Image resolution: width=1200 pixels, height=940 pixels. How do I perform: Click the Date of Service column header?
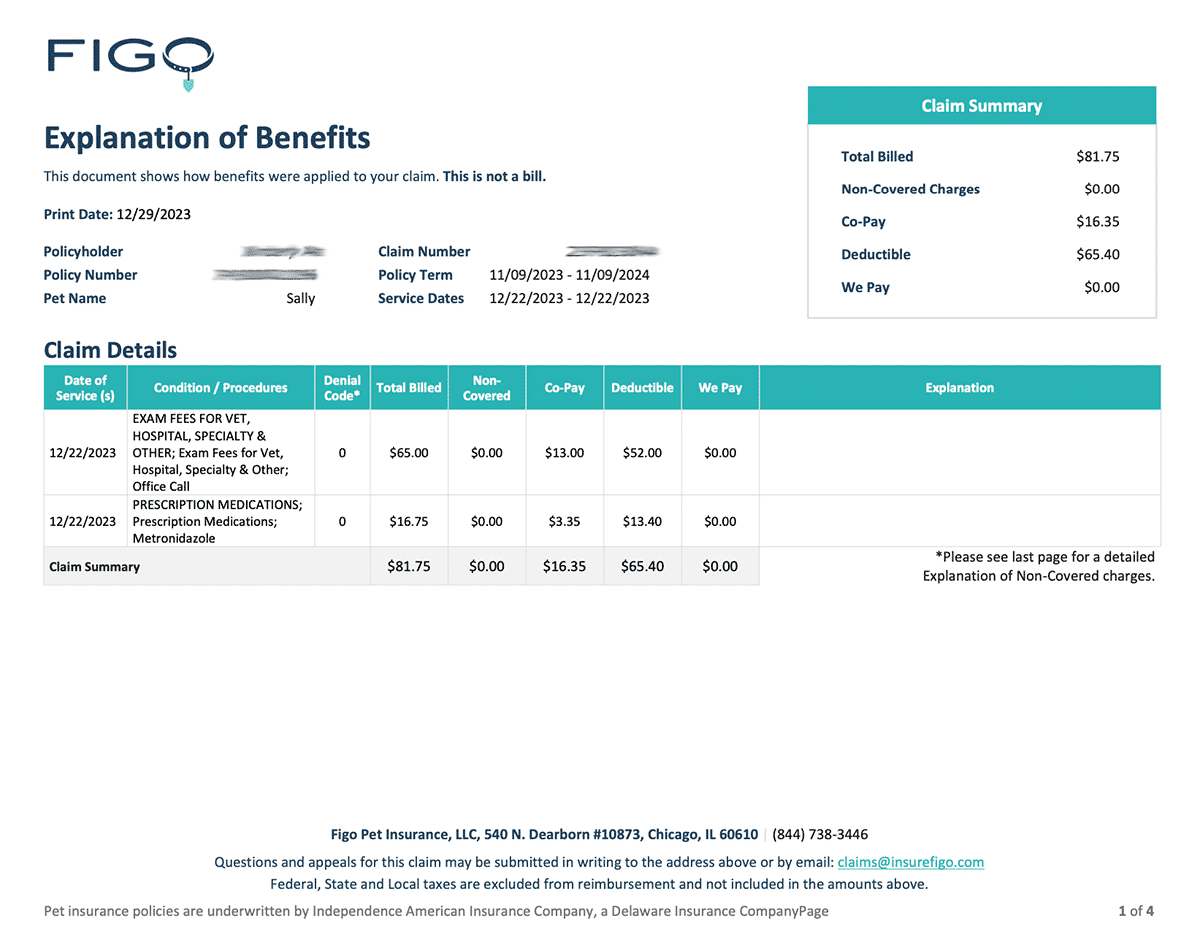pos(85,388)
